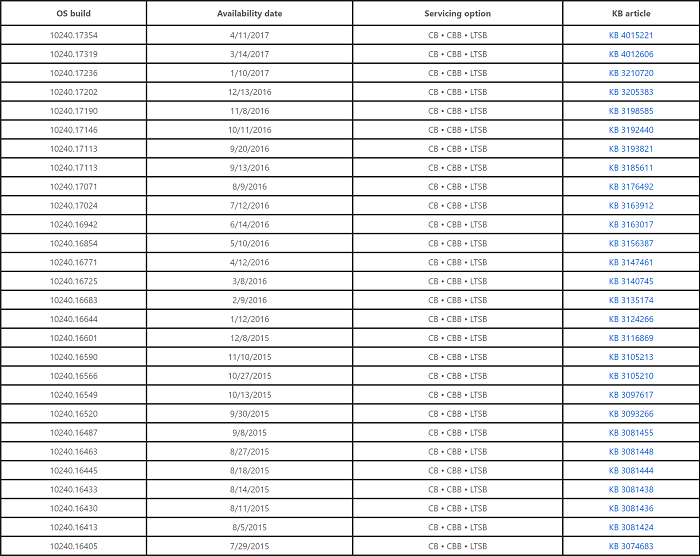Viewport: 700px width, 556px height.
Task: Click OS build 10240.16771
Action: (x=74, y=262)
